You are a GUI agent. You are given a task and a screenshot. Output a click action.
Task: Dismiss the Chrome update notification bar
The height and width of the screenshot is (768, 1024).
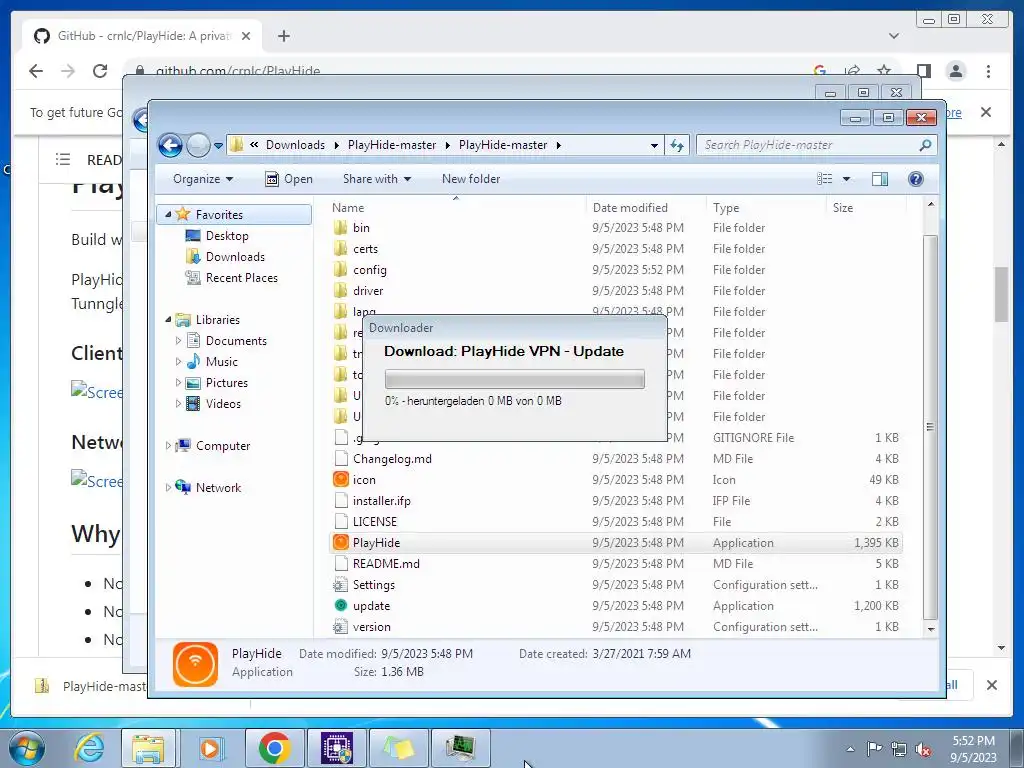pos(986,112)
